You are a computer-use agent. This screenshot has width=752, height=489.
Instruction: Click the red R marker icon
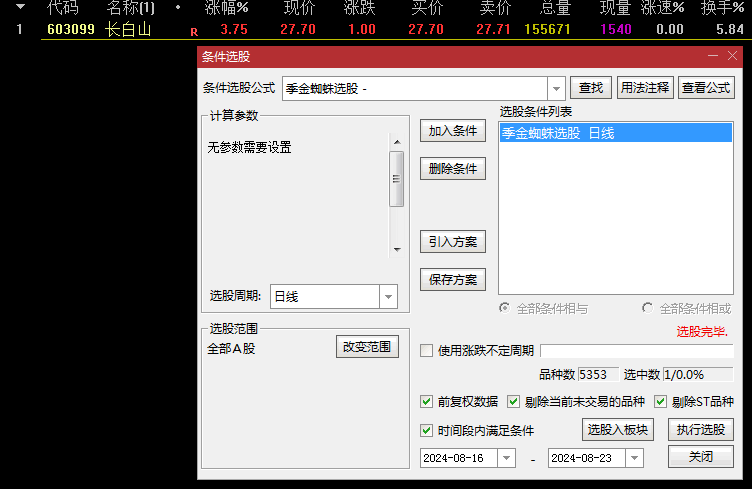point(194,32)
